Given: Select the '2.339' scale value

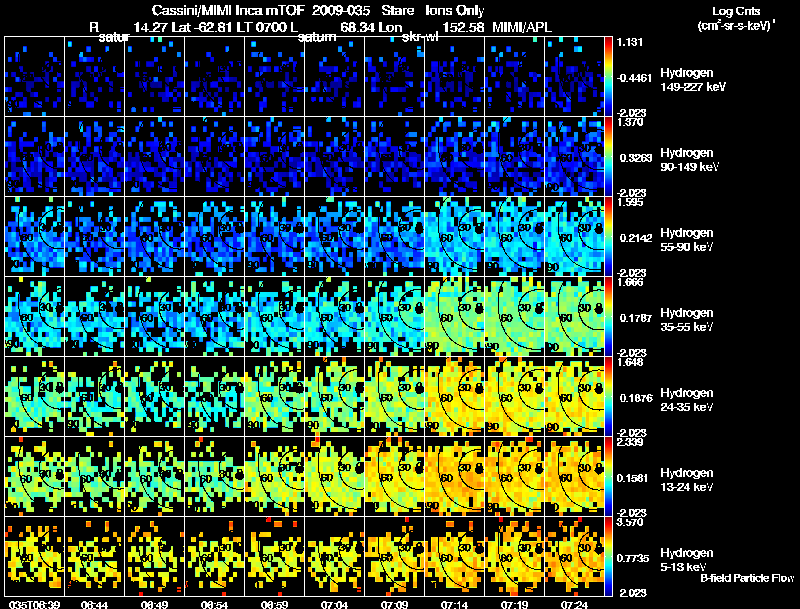Looking at the screenshot, I should pos(630,442).
